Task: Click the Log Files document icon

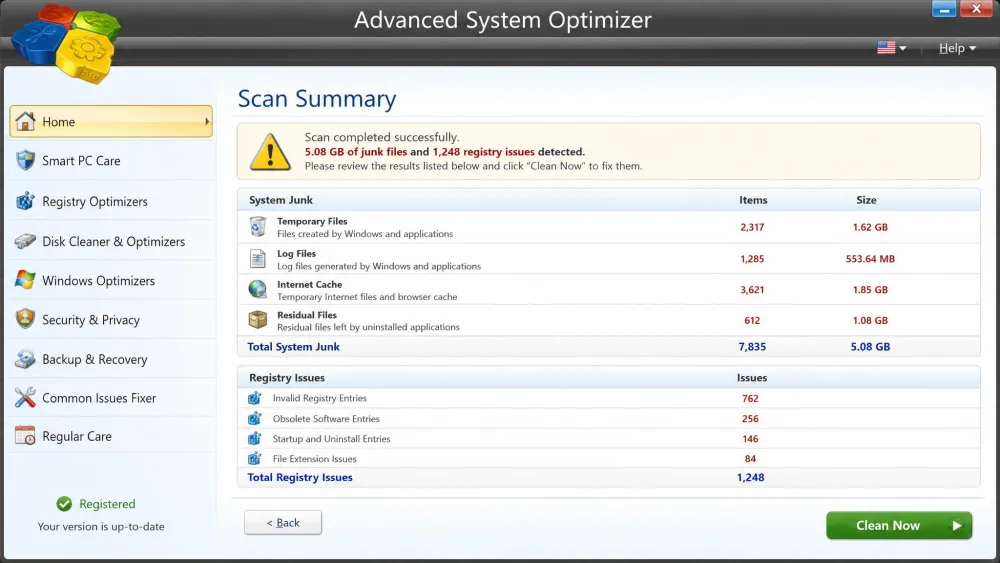Action: (258, 258)
